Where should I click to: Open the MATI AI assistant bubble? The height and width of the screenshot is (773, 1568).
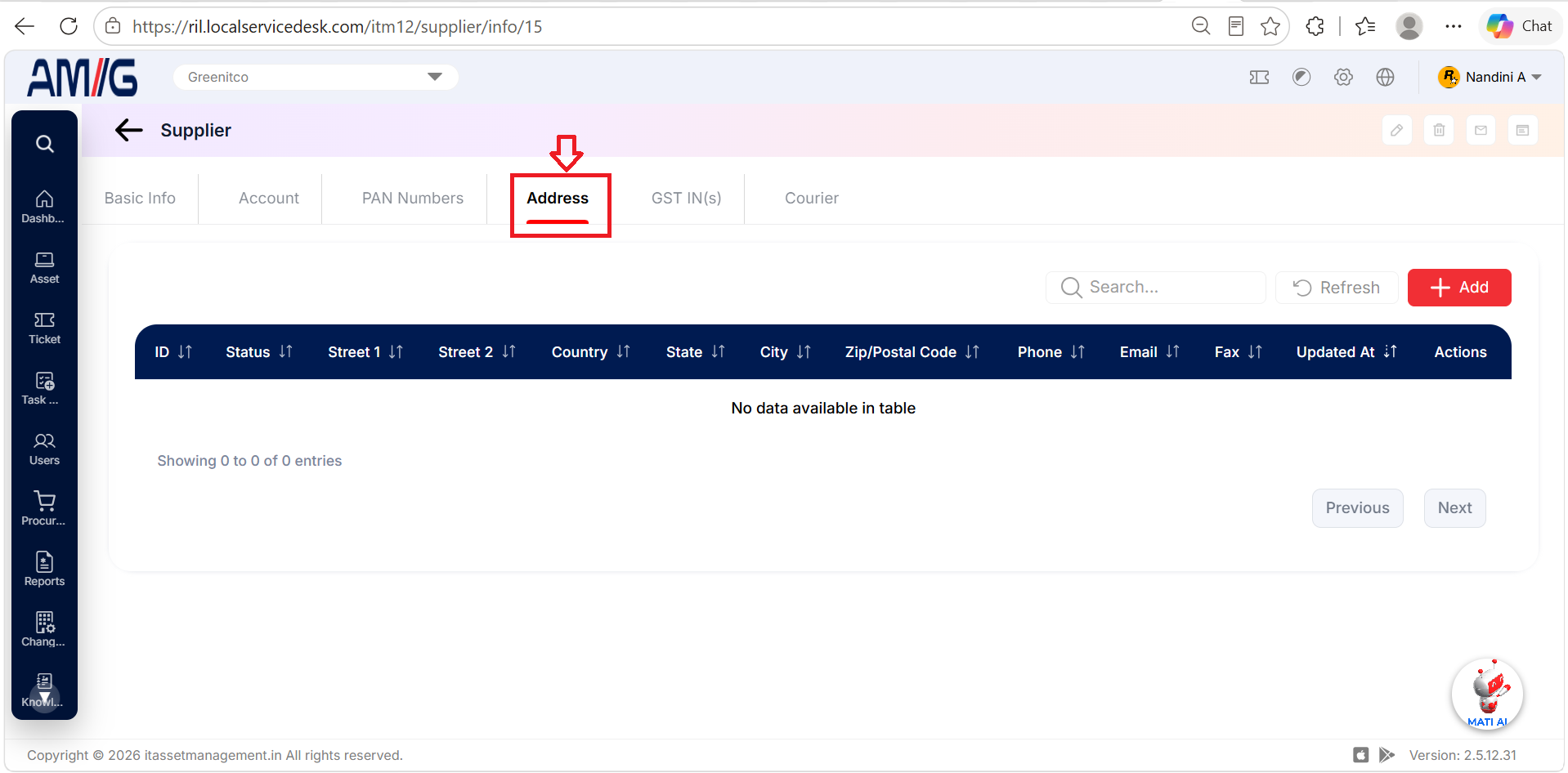[x=1487, y=695]
